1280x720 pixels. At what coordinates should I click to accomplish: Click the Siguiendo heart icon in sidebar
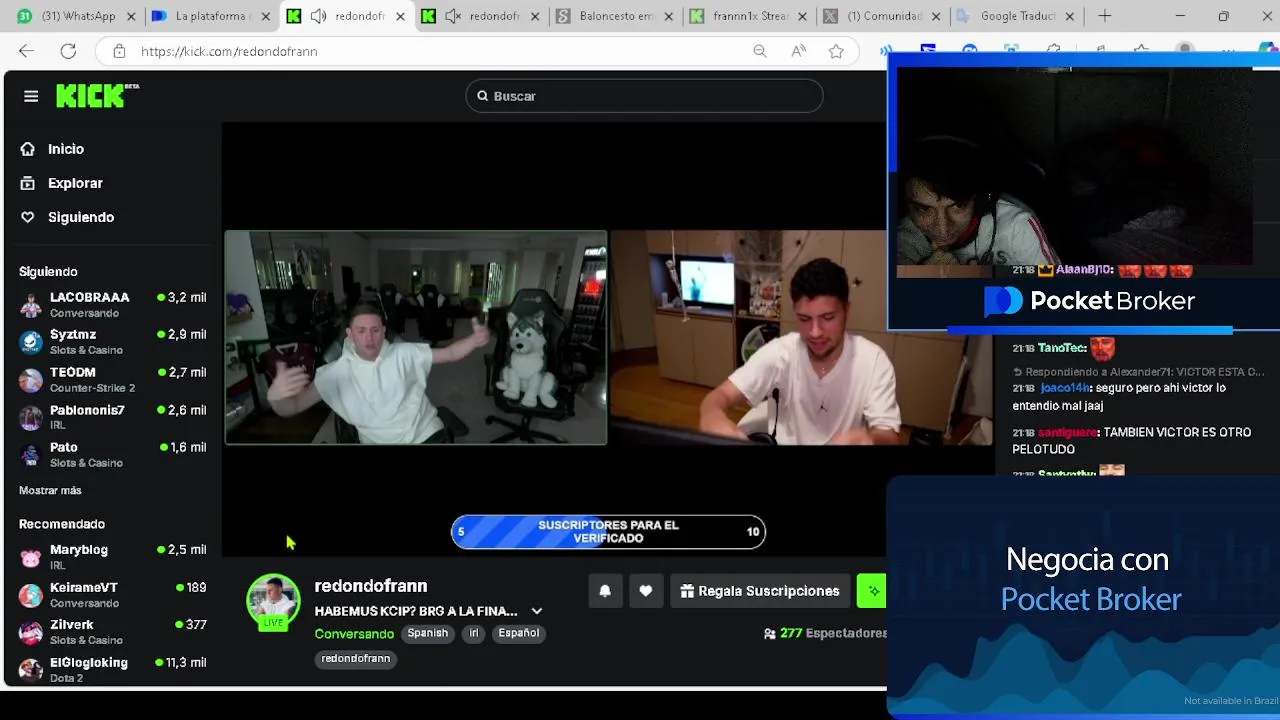coord(28,217)
